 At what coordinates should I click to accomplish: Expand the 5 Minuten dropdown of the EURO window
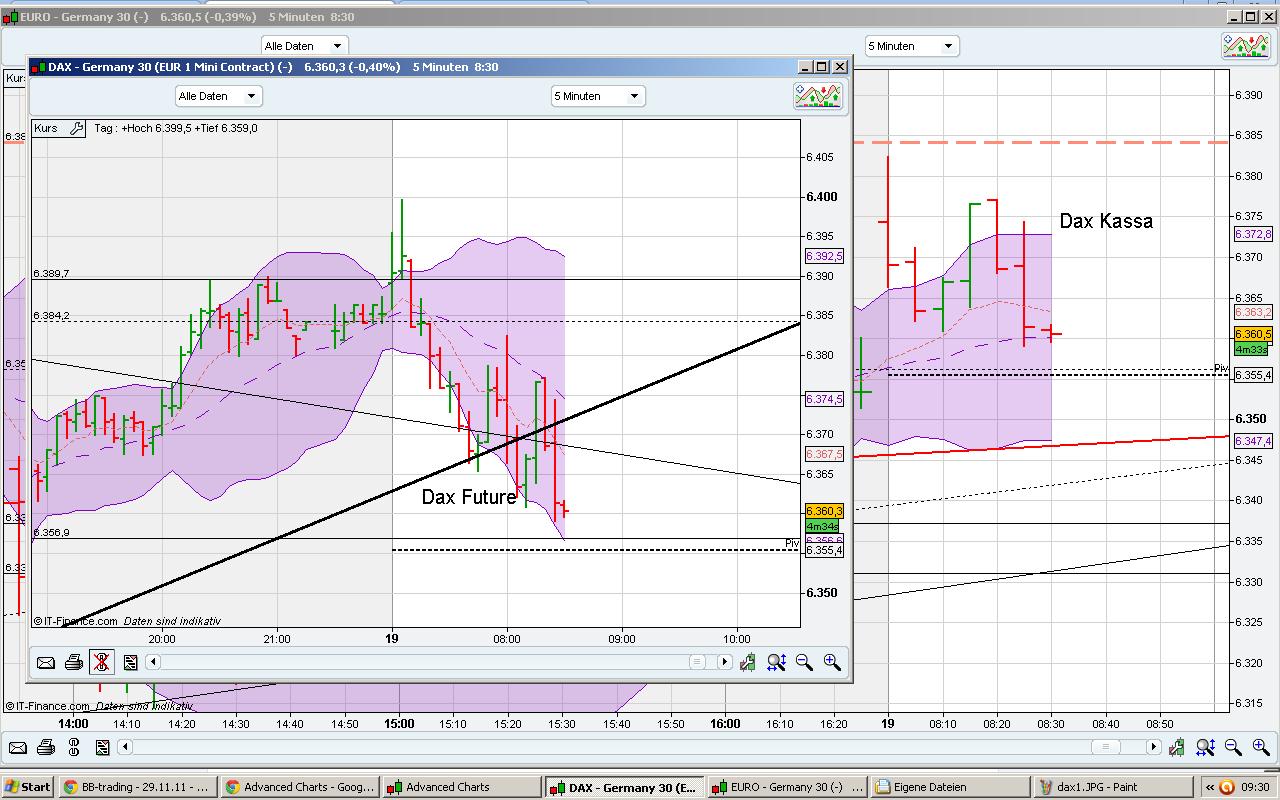[911, 45]
